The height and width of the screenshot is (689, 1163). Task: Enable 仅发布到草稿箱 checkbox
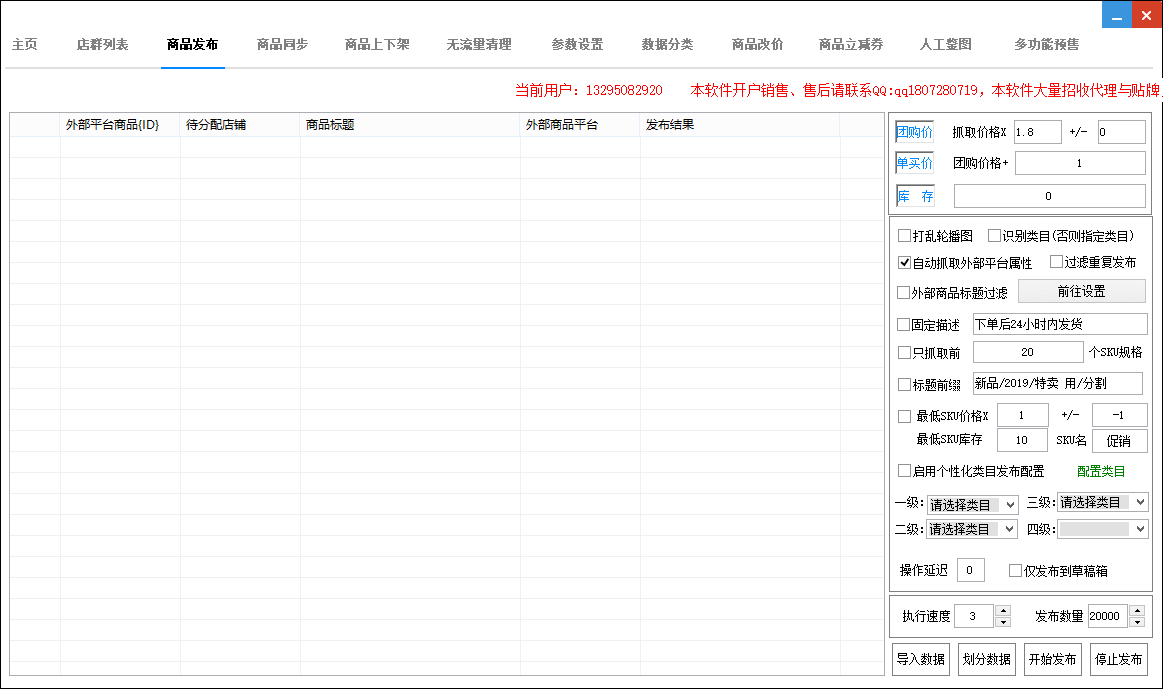[x=1015, y=571]
